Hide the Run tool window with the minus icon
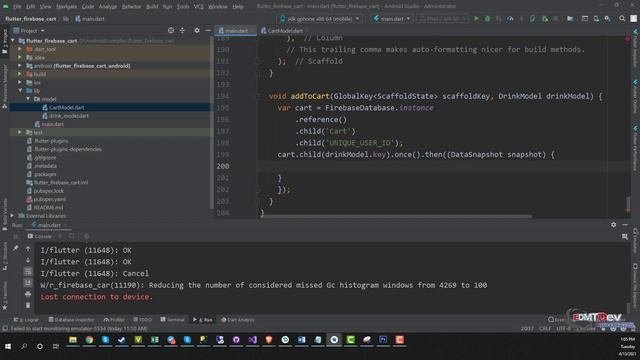This screenshot has width=640, height=360. (625, 225)
